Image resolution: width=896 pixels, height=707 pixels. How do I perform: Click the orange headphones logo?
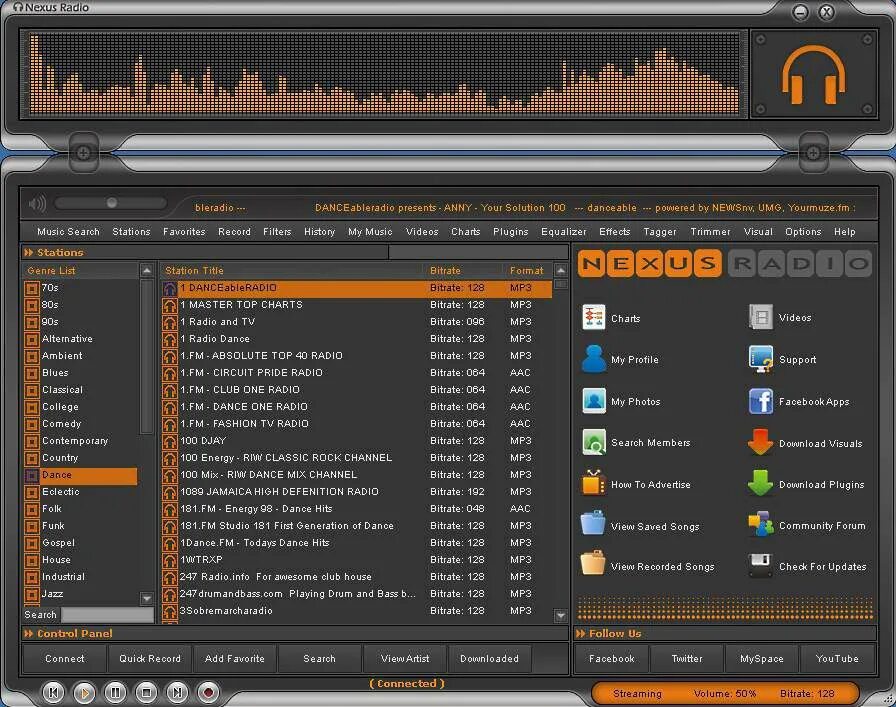coord(814,75)
